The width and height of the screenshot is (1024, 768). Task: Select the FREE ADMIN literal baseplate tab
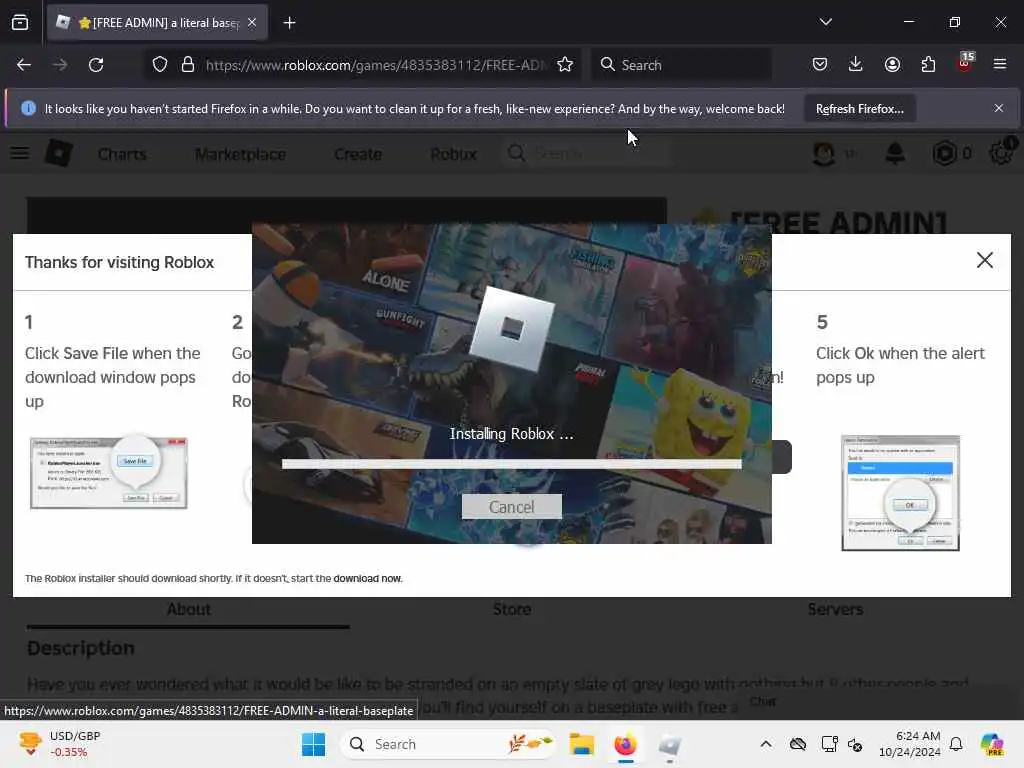click(157, 23)
